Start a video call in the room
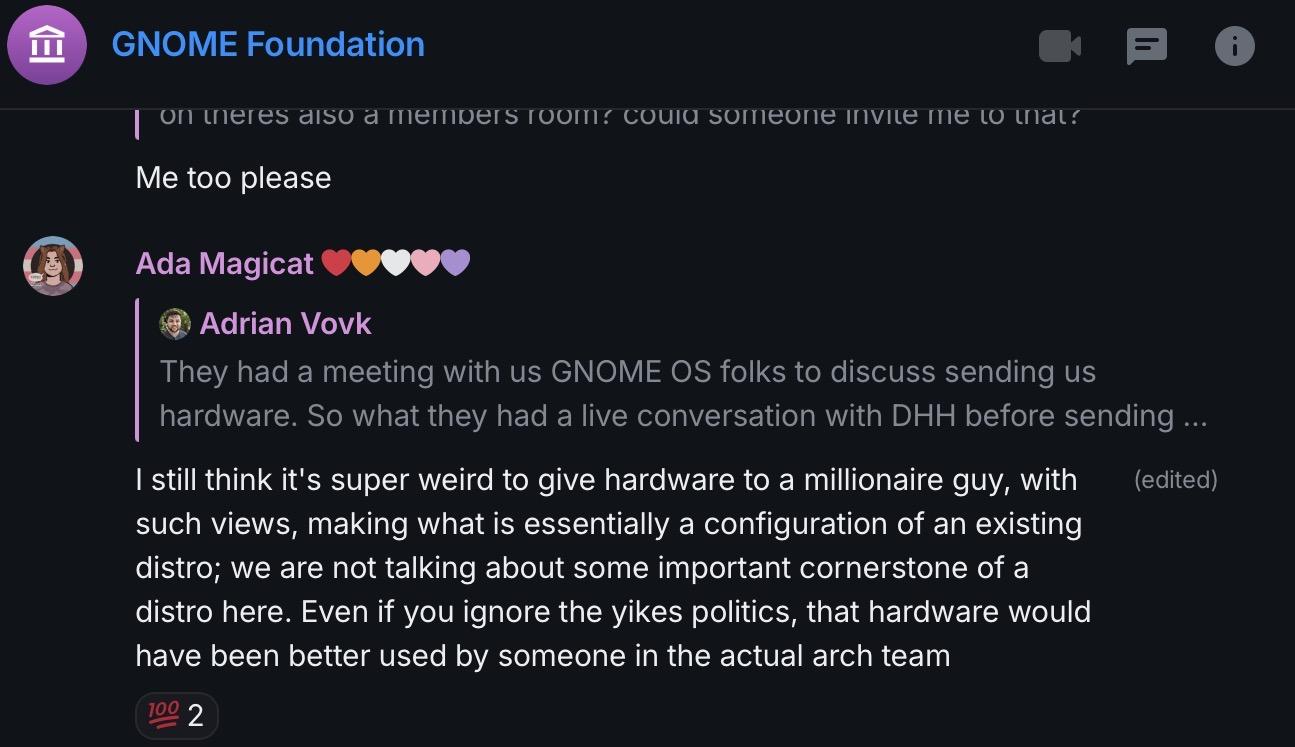 pos(1060,46)
